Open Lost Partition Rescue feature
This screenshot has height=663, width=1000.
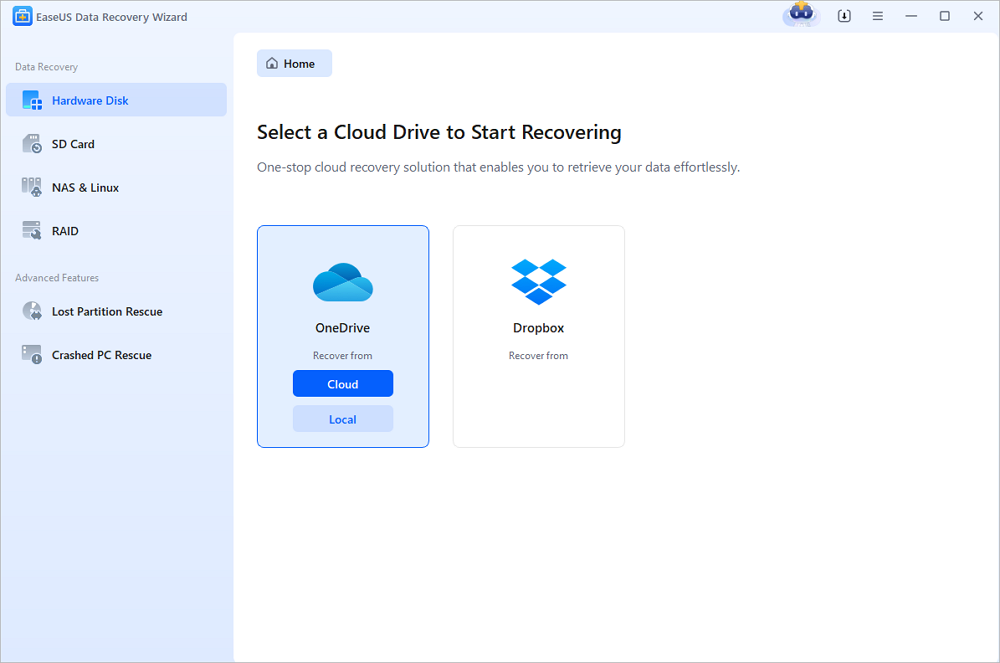coord(106,312)
